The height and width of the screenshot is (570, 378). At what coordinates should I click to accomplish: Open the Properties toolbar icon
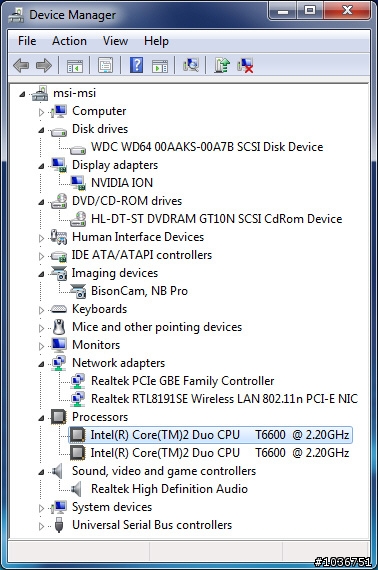[x=105, y=65]
